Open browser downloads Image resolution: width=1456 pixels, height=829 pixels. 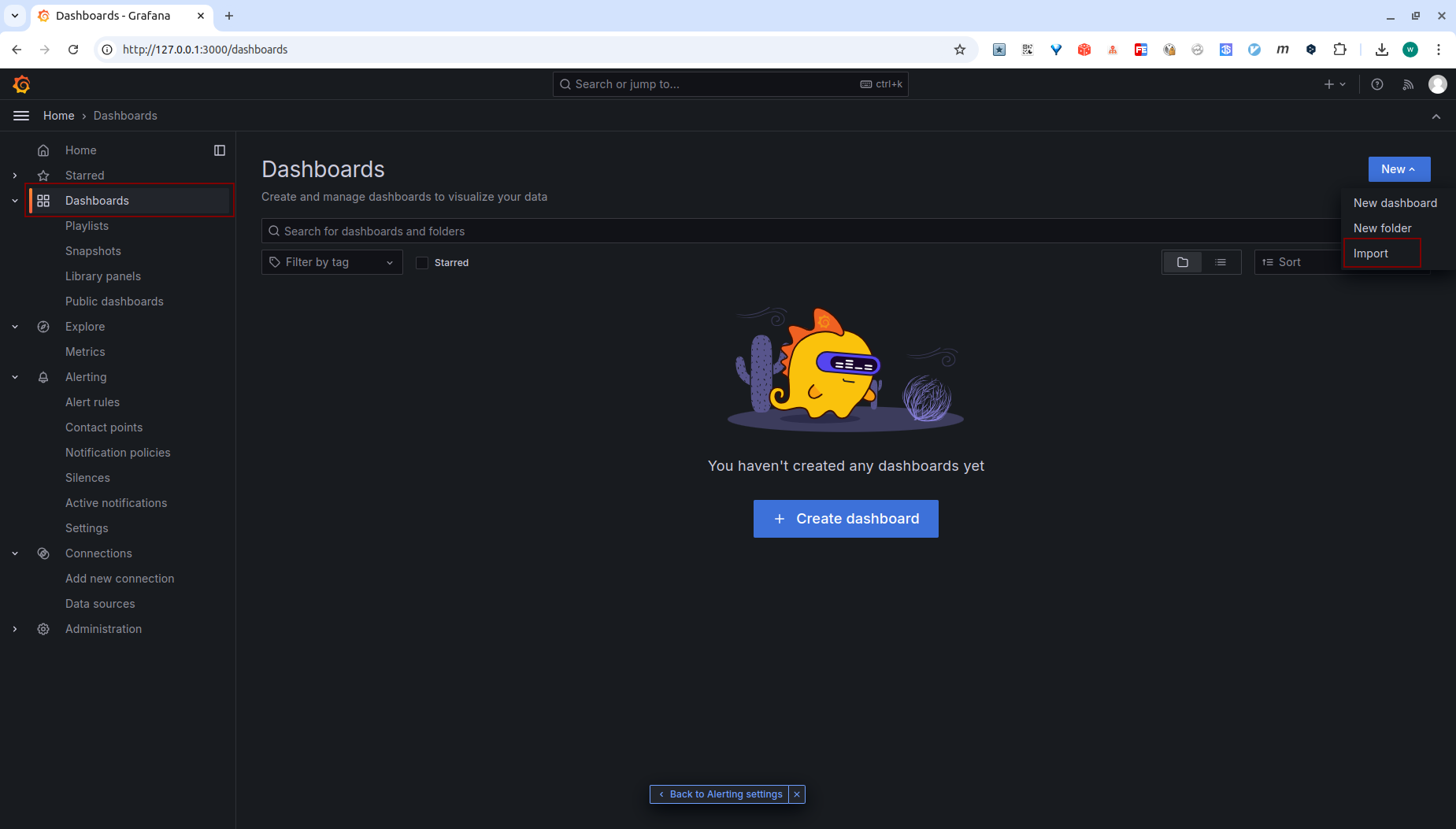pyautogui.click(x=1382, y=50)
